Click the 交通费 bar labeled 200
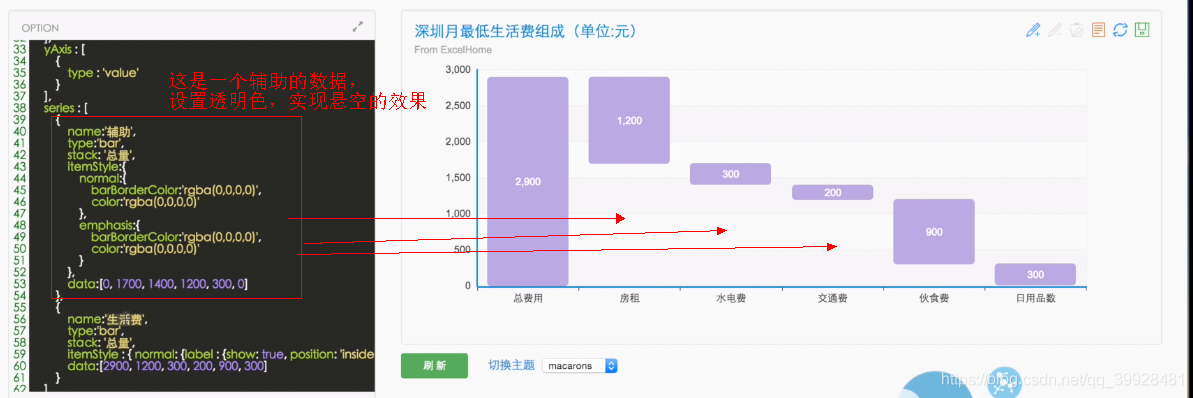1193x398 pixels. tap(832, 193)
